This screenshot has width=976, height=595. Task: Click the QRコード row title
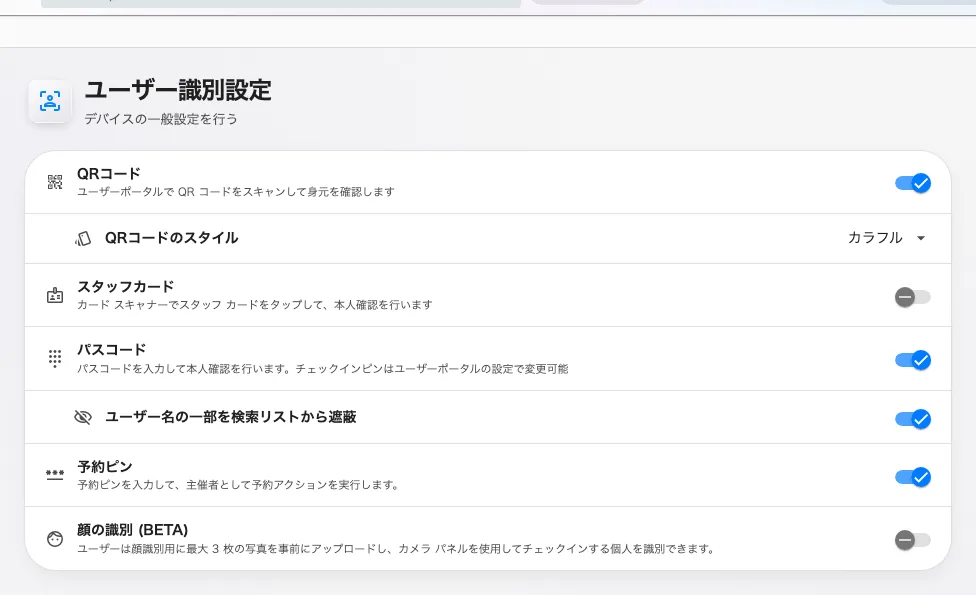pos(109,174)
